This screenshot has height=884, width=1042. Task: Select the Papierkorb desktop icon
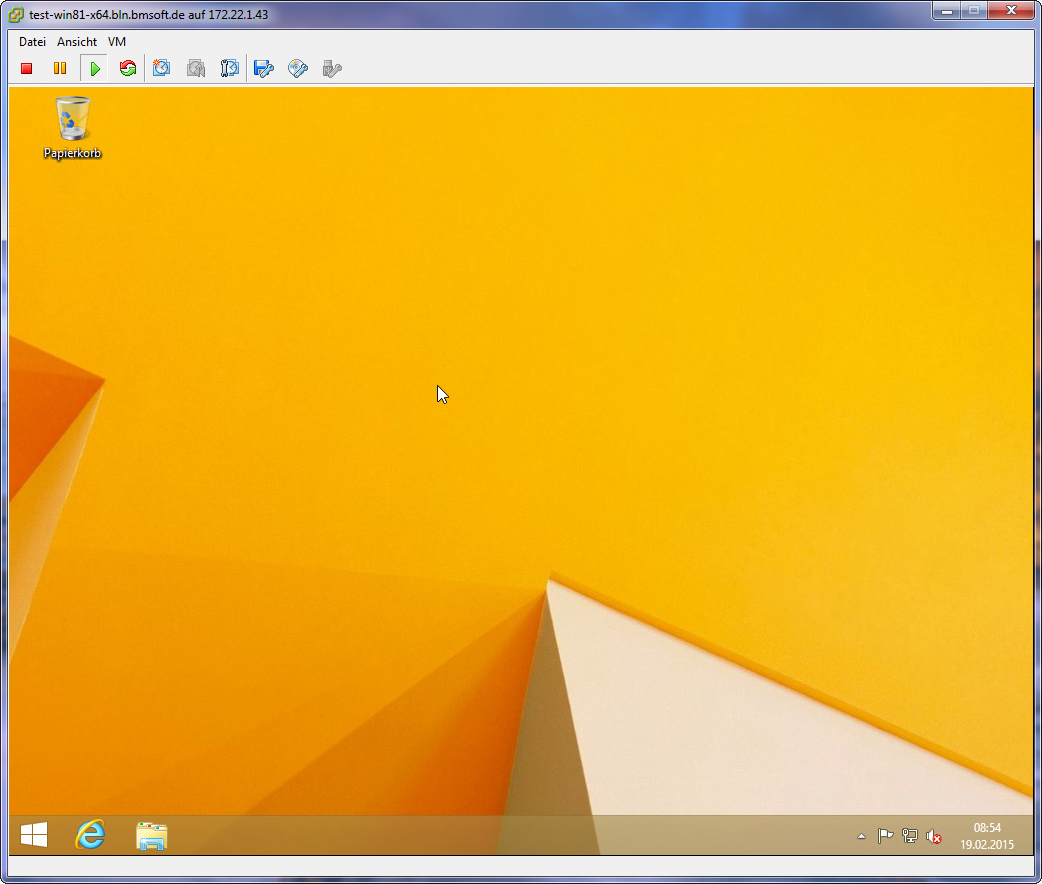pos(72,128)
